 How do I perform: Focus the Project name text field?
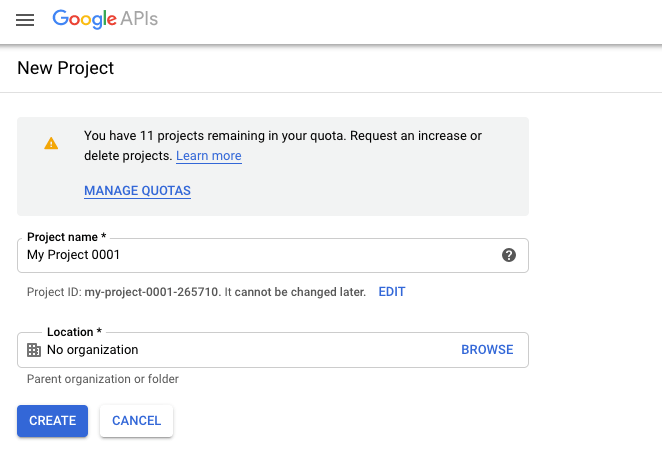pos(250,255)
